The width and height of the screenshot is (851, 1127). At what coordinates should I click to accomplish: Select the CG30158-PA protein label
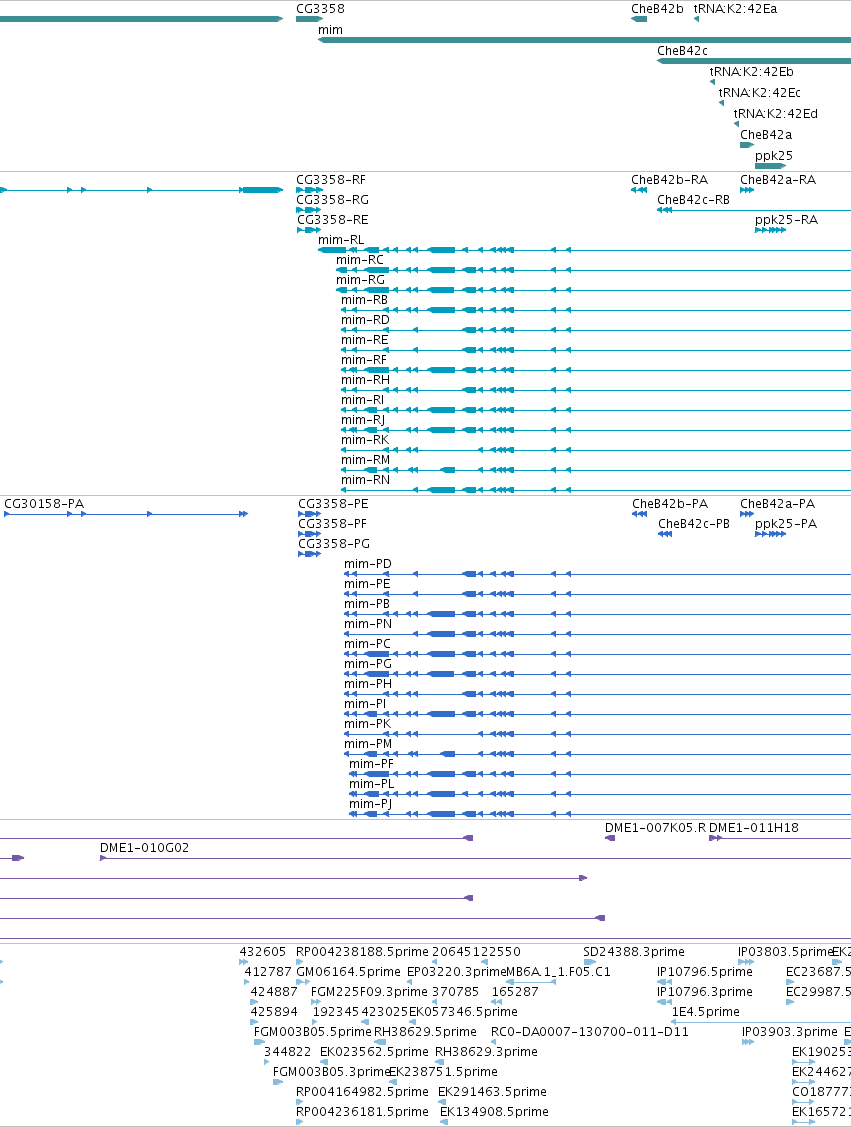pos(44,504)
